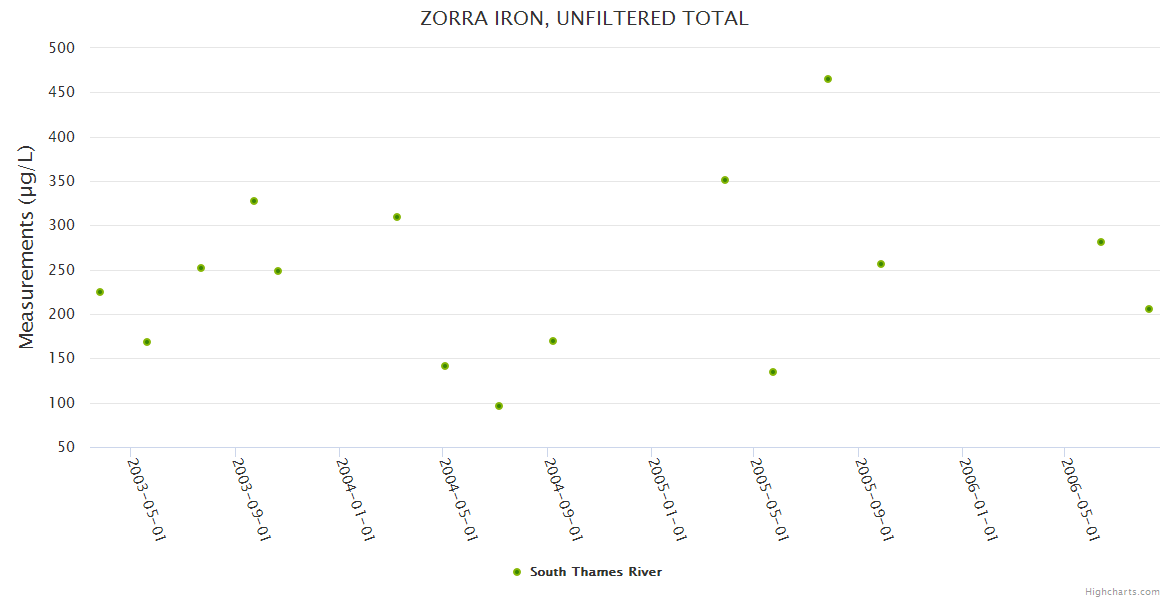Image resolution: width=1170 pixels, height=600 pixels.
Task: Click the highest data point near 465 µg/L
Action: click(828, 79)
